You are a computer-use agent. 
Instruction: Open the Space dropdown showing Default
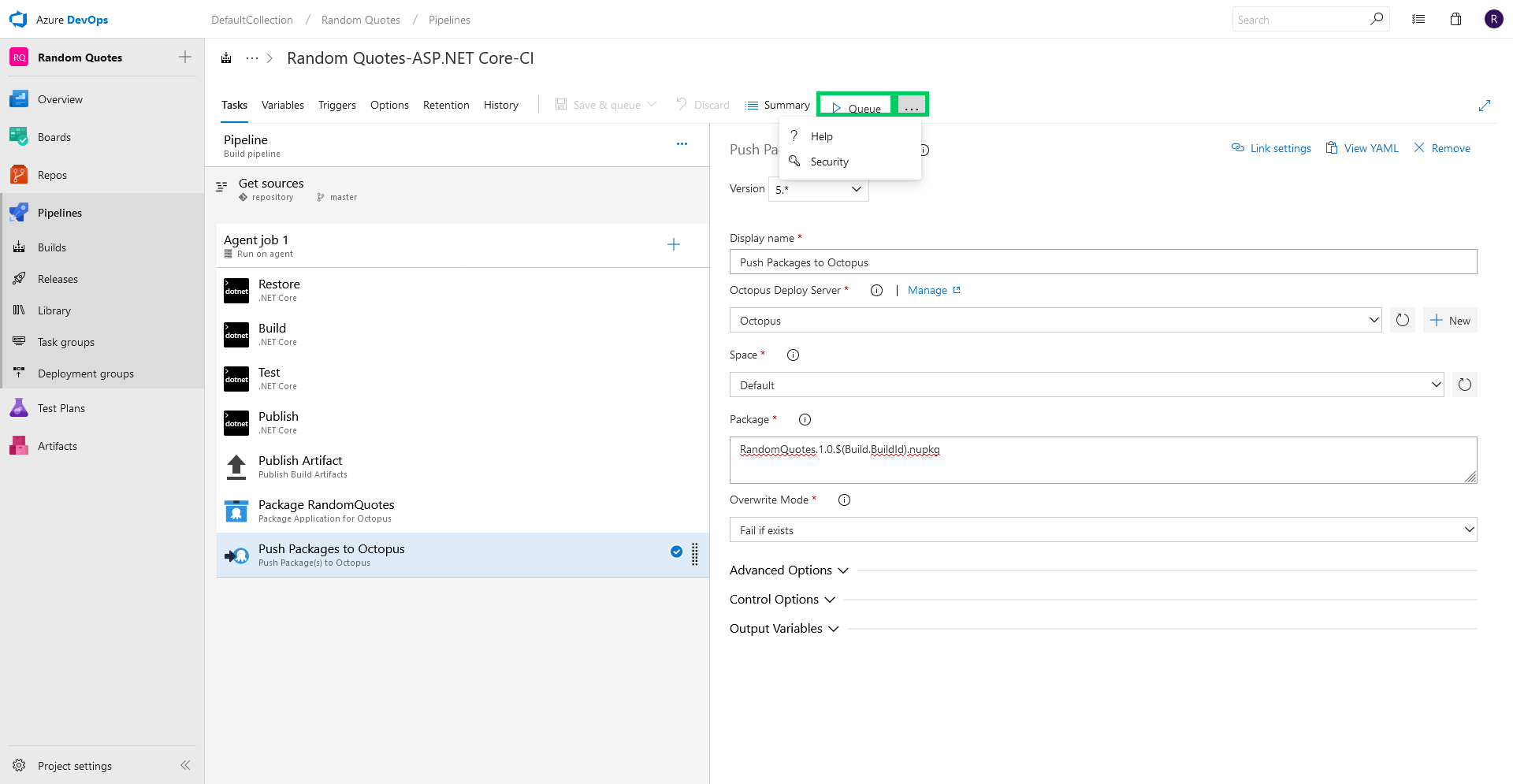(1087, 385)
